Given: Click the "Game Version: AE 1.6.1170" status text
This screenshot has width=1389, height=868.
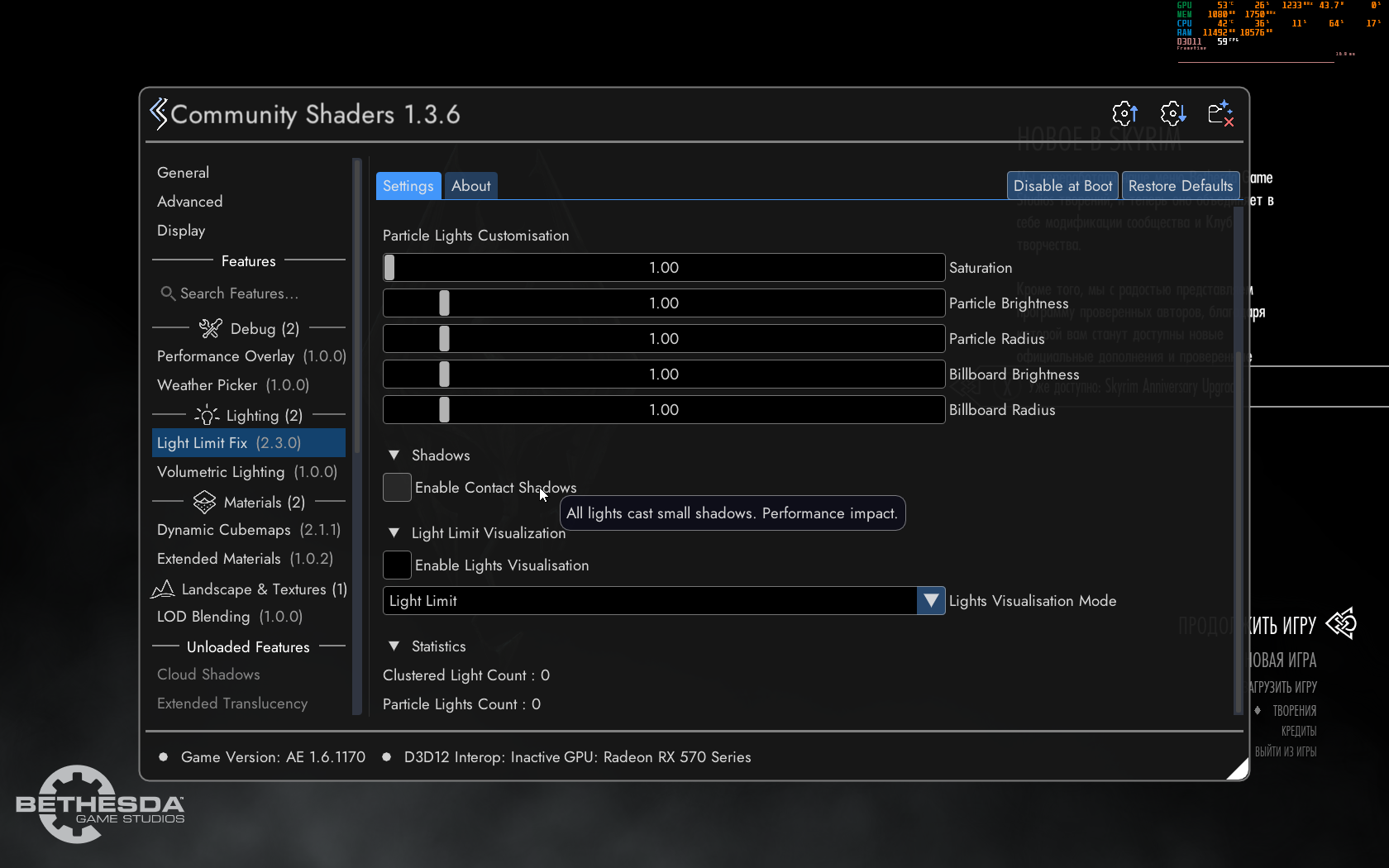Looking at the screenshot, I should [x=273, y=757].
